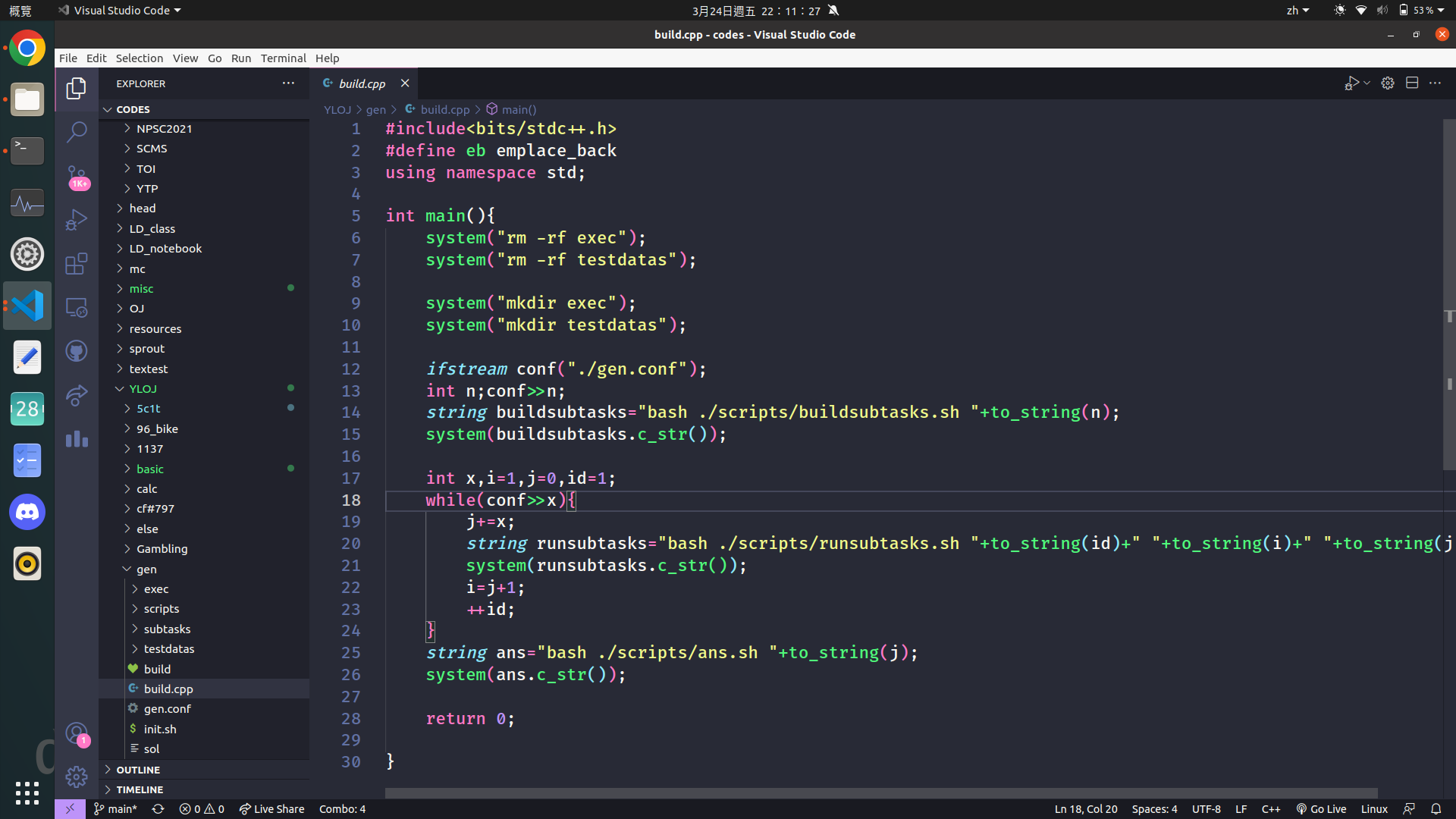Open the Extensions view

tap(77, 264)
